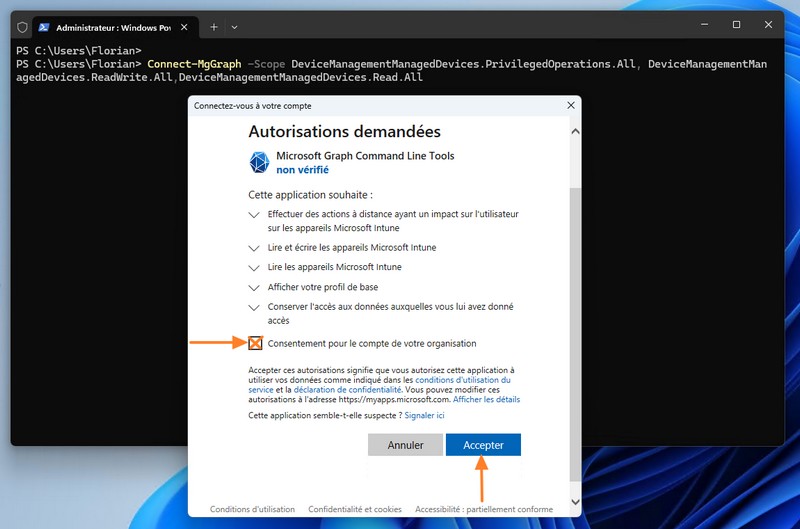
Task: Click the 'Connect-MgGraph' command text
Action: click(194, 64)
